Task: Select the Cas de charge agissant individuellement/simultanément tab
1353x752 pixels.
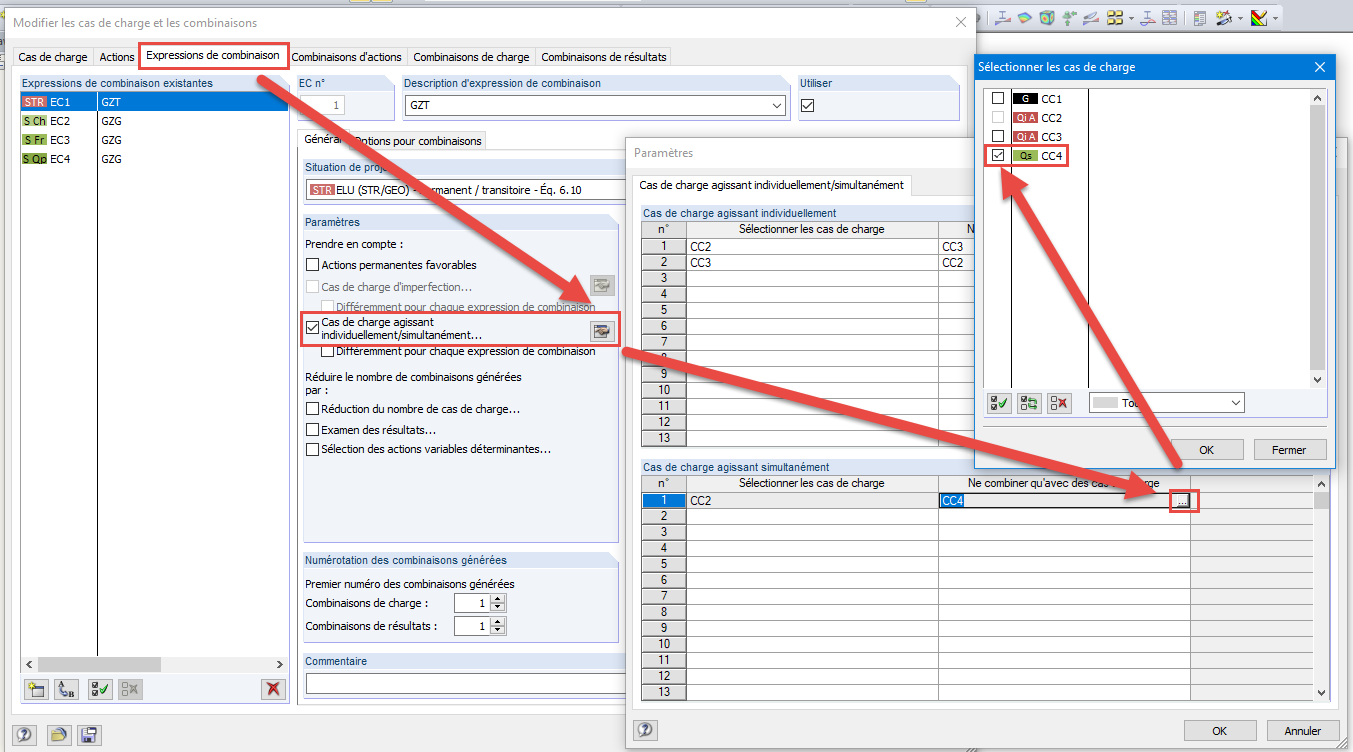Action: pyautogui.click(x=771, y=184)
